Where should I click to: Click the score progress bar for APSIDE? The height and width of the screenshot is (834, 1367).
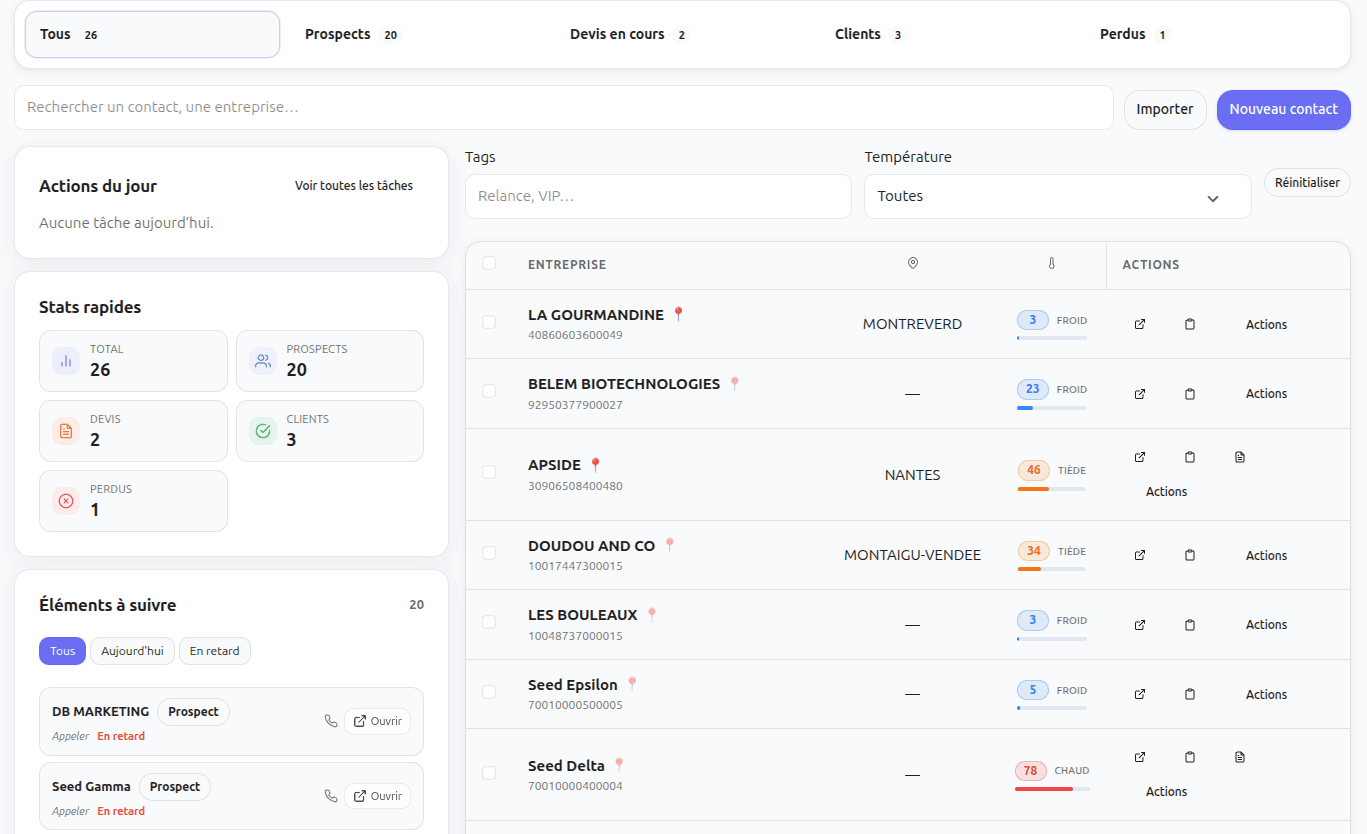click(1051, 488)
